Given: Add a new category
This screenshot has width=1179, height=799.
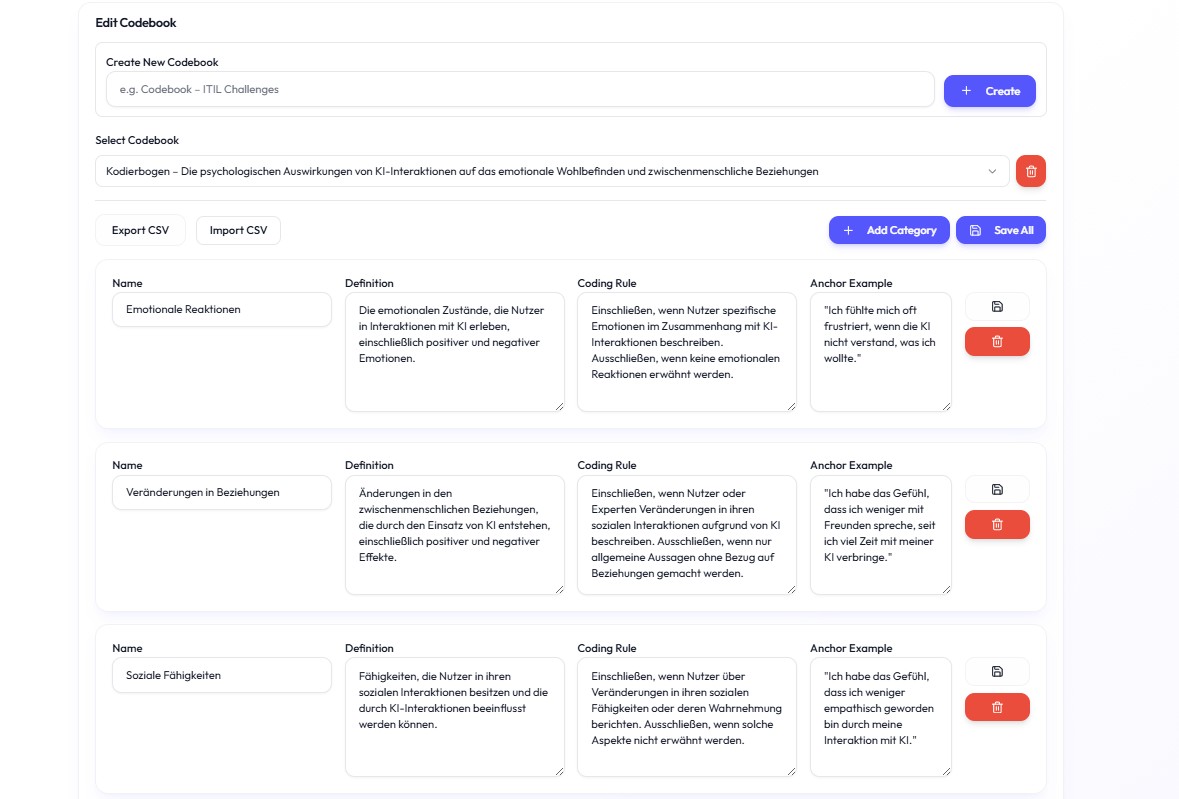Looking at the screenshot, I should [889, 230].
